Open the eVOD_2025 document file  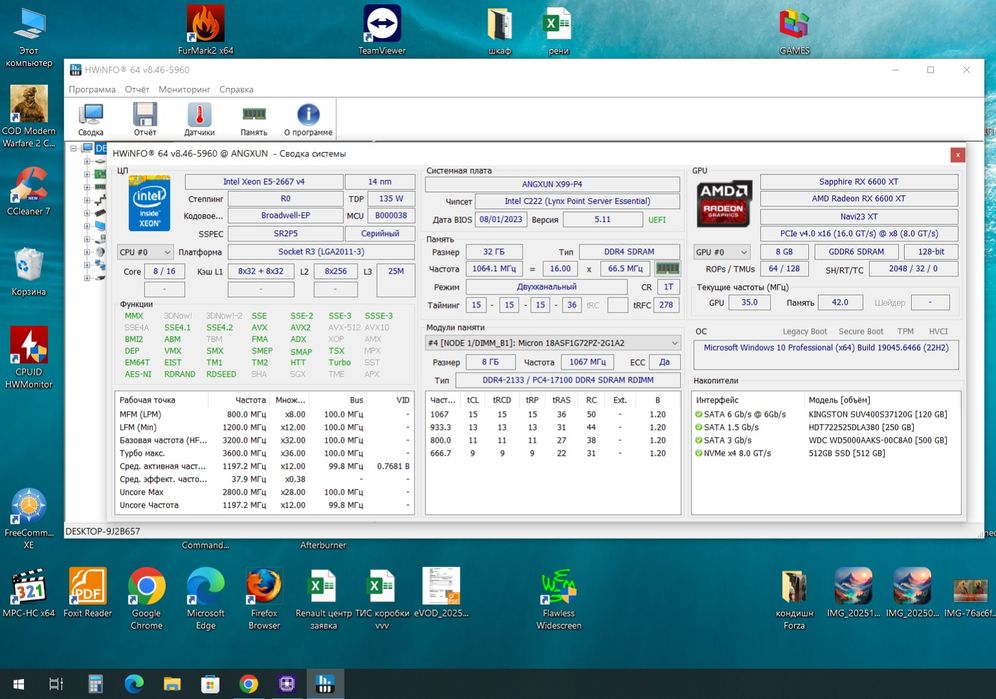point(441,593)
